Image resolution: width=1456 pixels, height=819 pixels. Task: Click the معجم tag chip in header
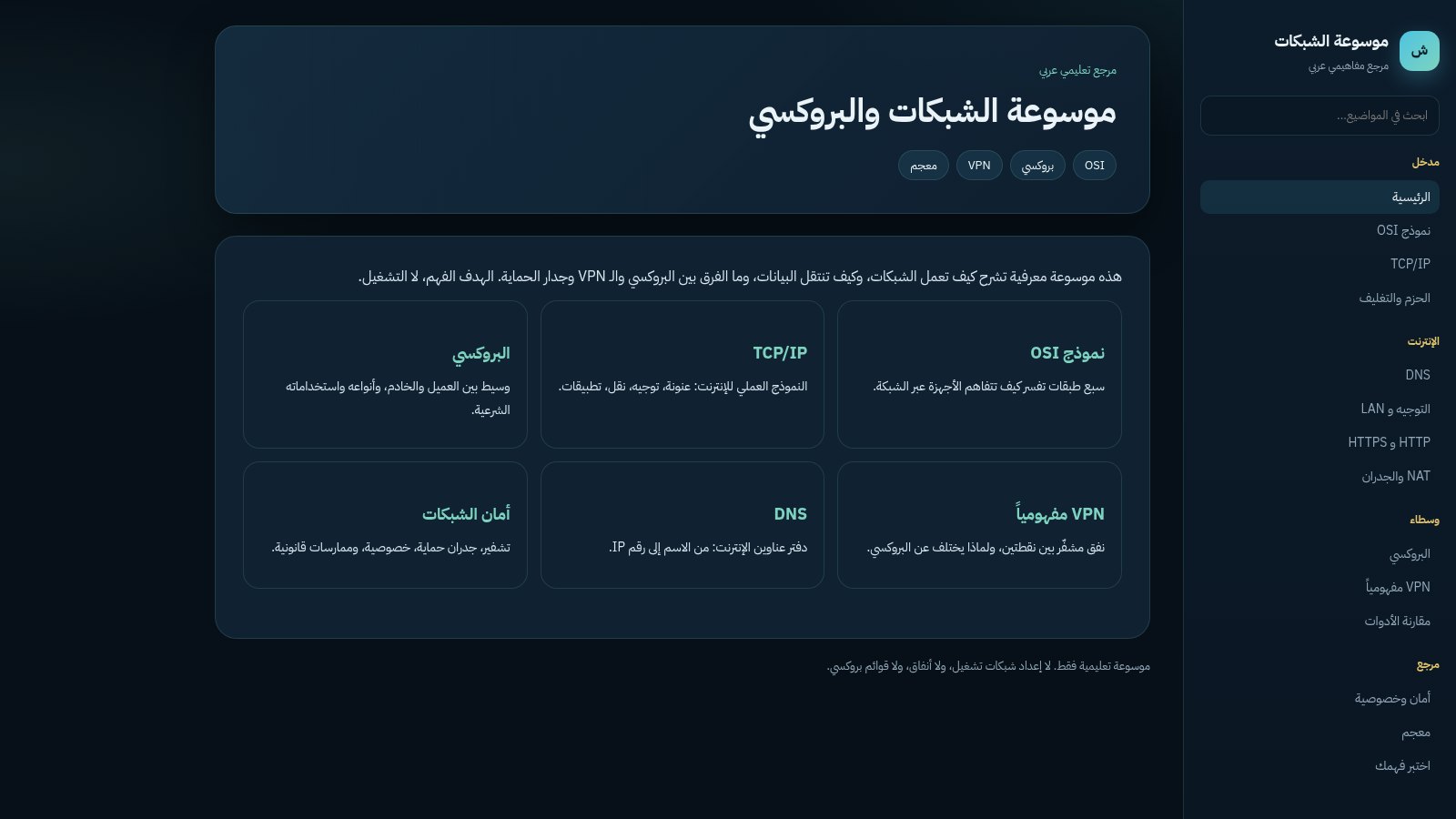[x=924, y=166]
